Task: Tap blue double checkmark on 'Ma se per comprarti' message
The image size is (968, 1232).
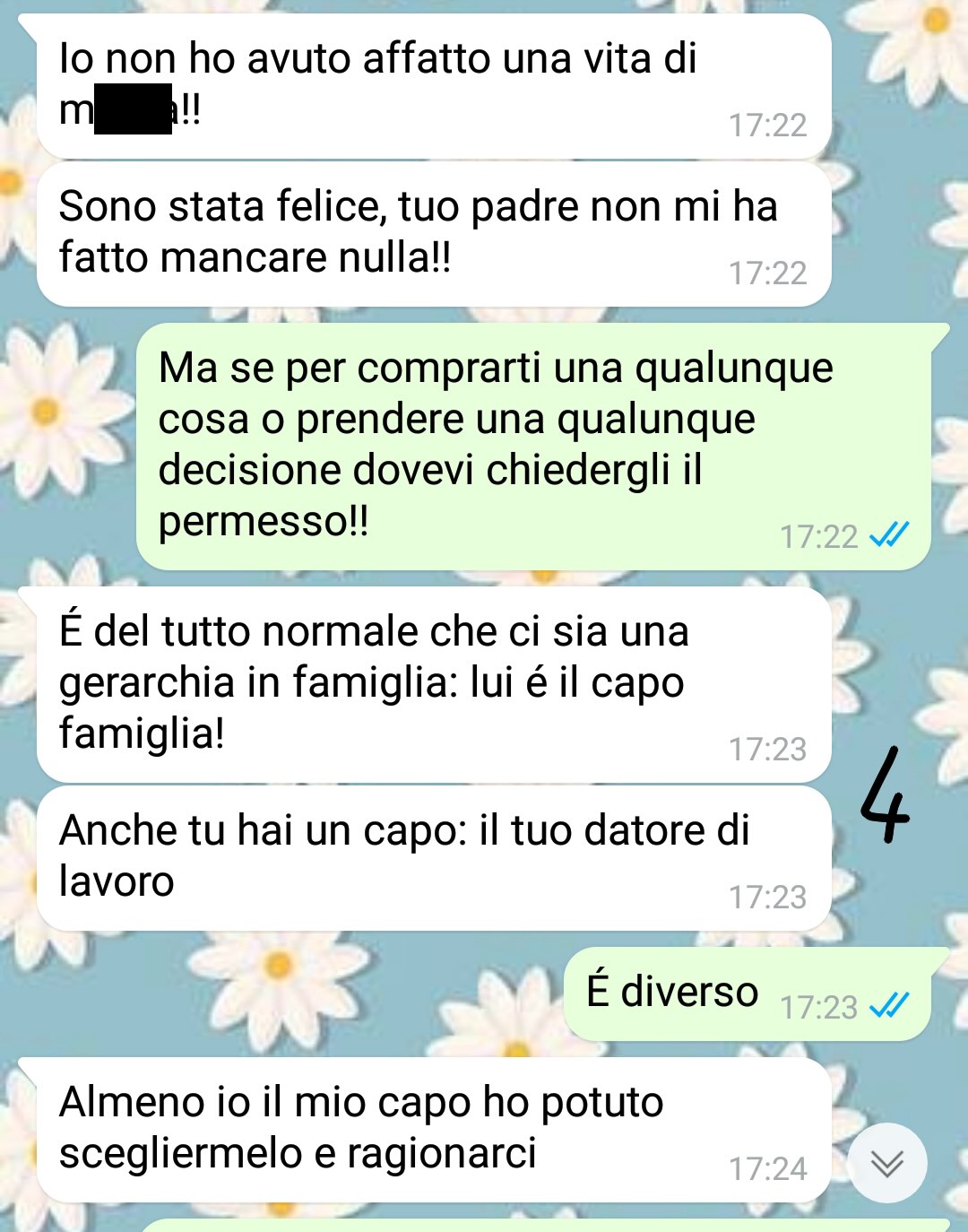Action: [x=889, y=535]
